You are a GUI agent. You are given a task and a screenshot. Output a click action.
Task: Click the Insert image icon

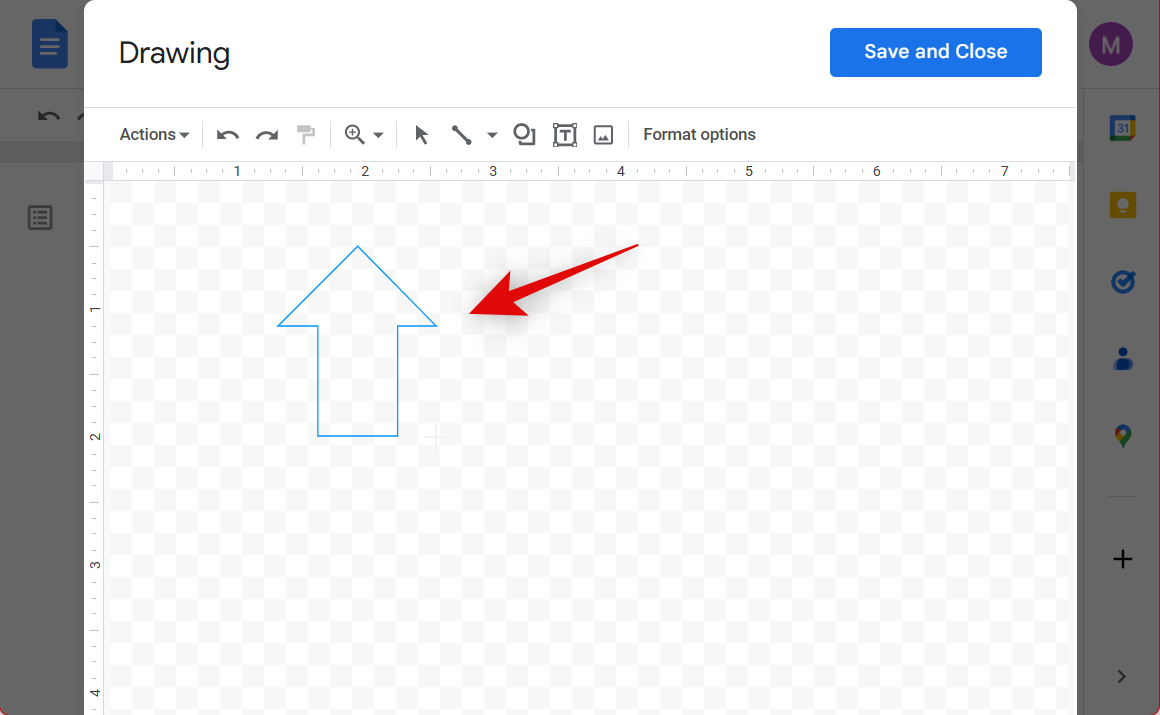tap(604, 135)
